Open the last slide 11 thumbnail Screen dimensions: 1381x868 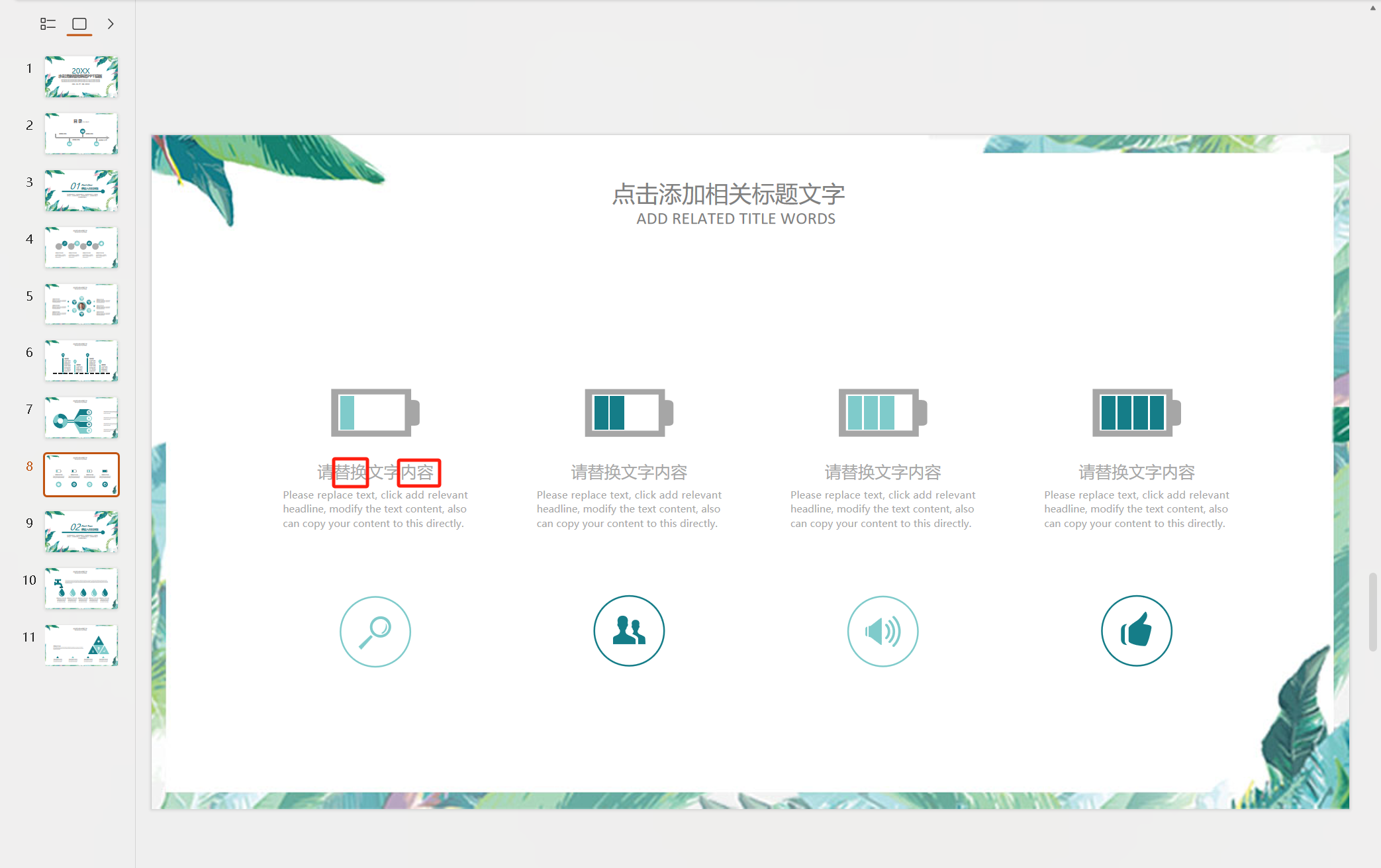point(81,645)
